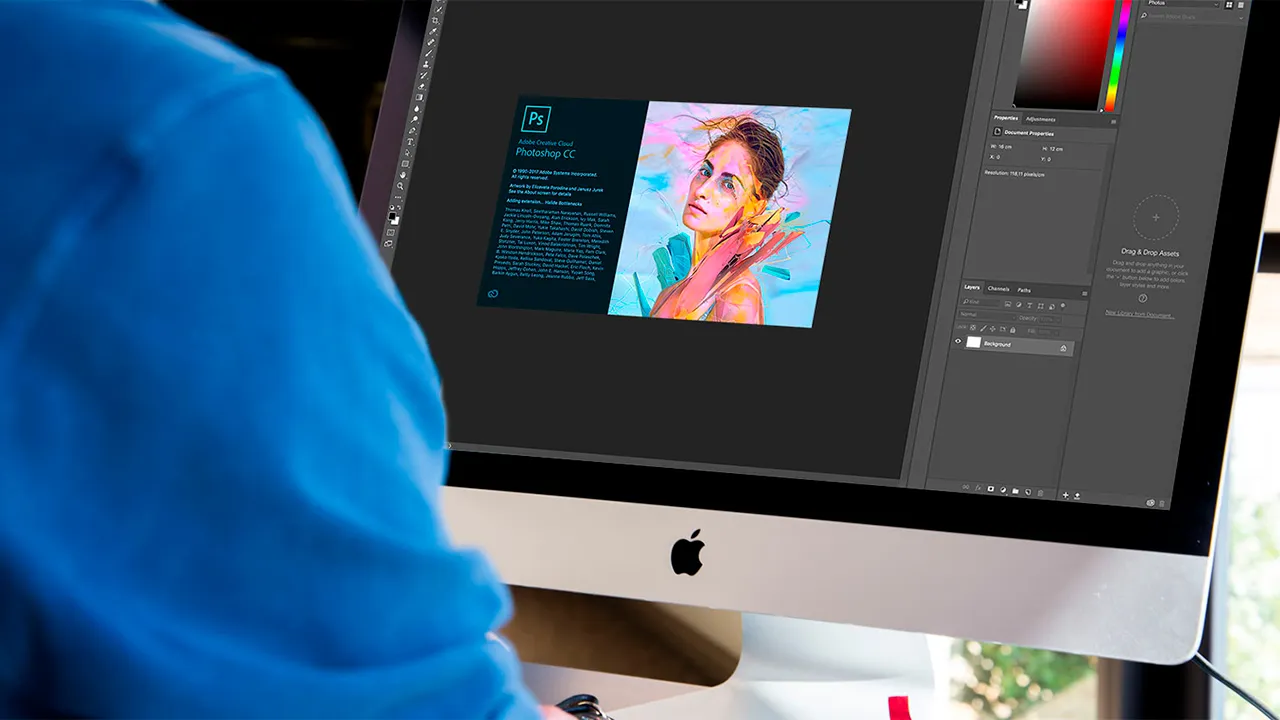Open the Photos library dropdown
The height and width of the screenshot is (720, 1280).
[x=1183, y=4]
